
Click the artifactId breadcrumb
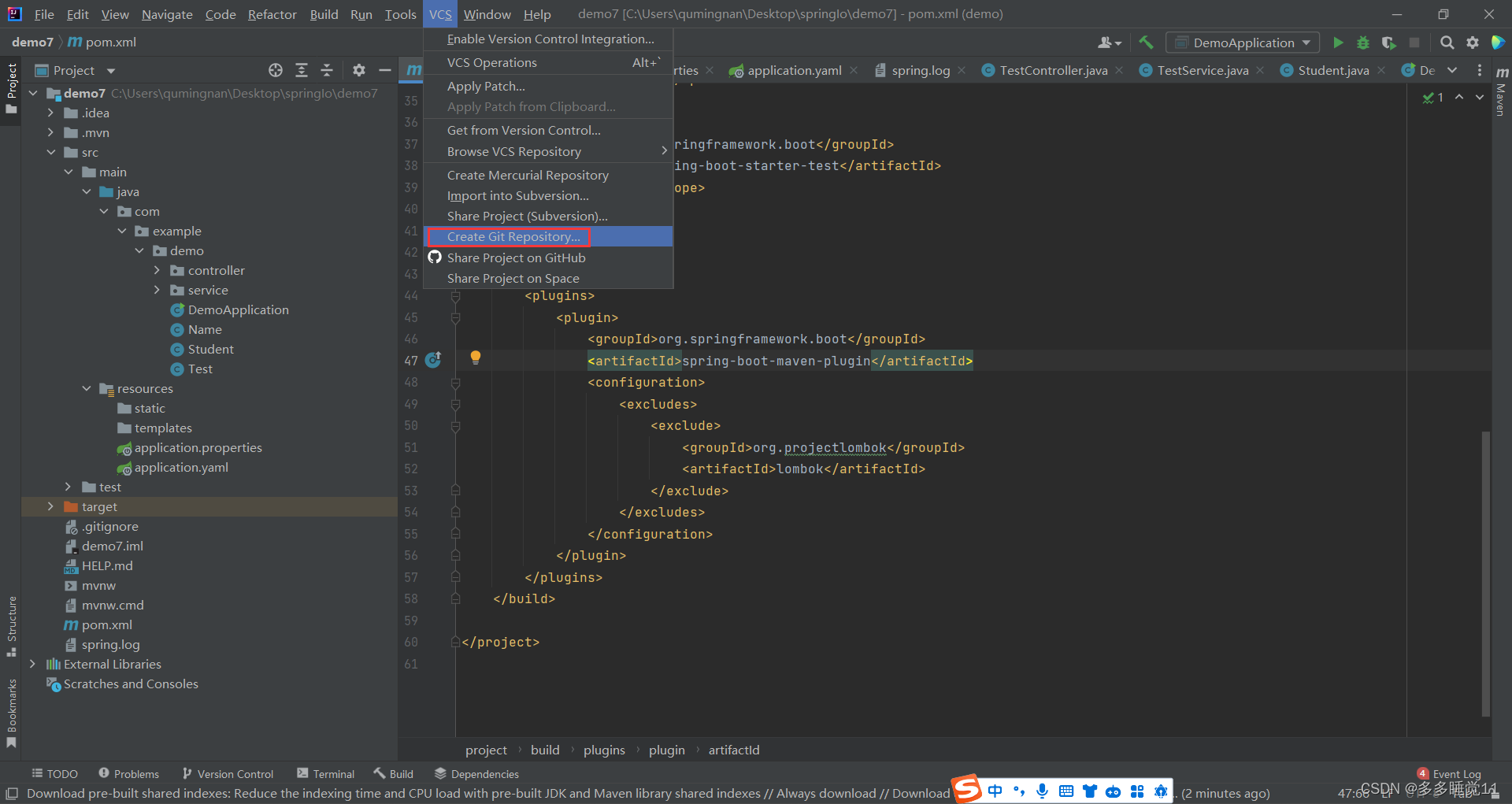tap(733, 750)
